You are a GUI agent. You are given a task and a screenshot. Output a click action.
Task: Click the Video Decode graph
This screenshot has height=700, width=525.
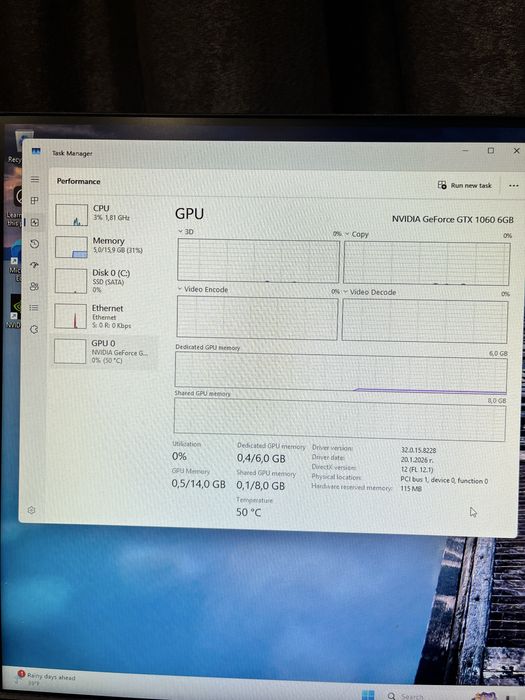425,321
